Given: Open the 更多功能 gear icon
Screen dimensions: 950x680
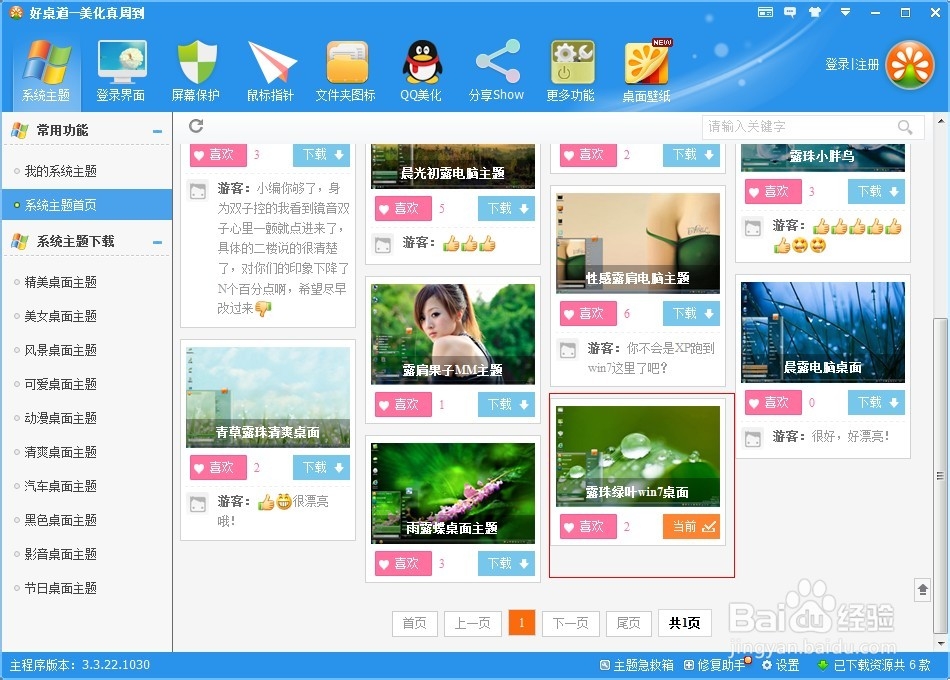Looking at the screenshot, I should pyautogui.click(x=572, y=62).
